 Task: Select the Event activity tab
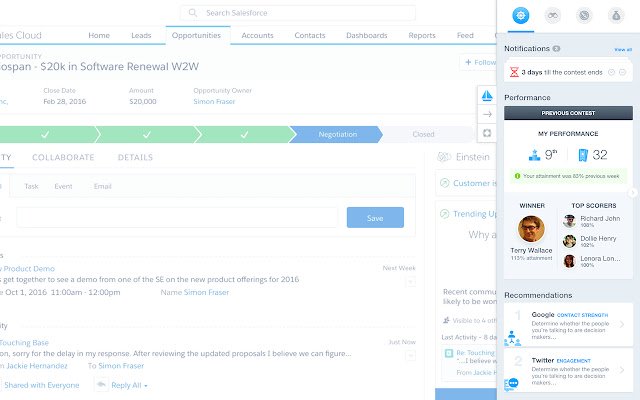63,187
